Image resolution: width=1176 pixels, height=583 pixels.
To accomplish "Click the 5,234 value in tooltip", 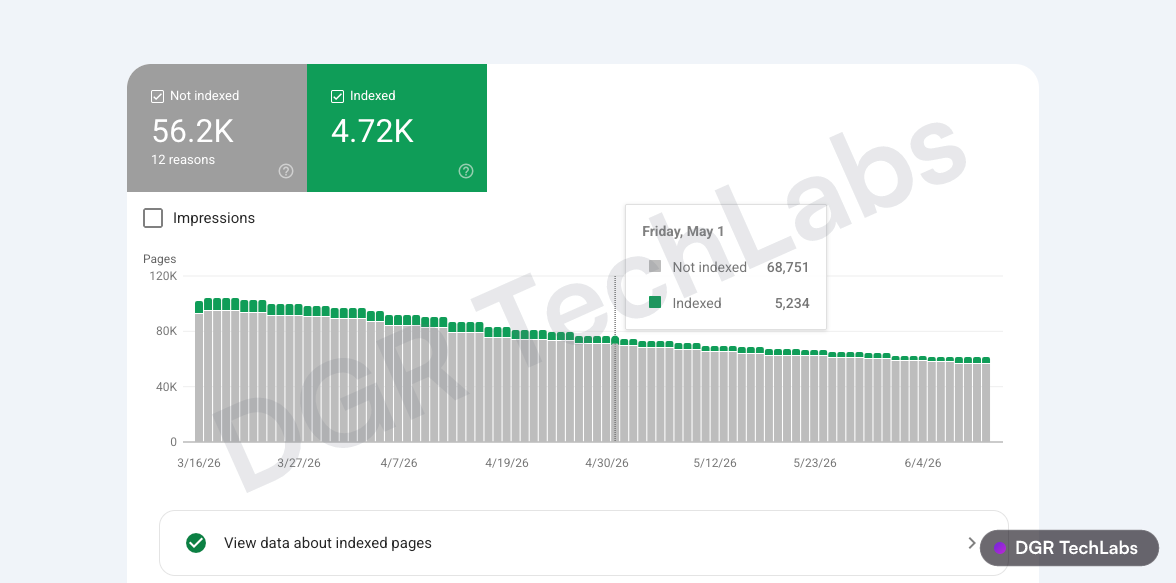I will [x=792, y=303].
